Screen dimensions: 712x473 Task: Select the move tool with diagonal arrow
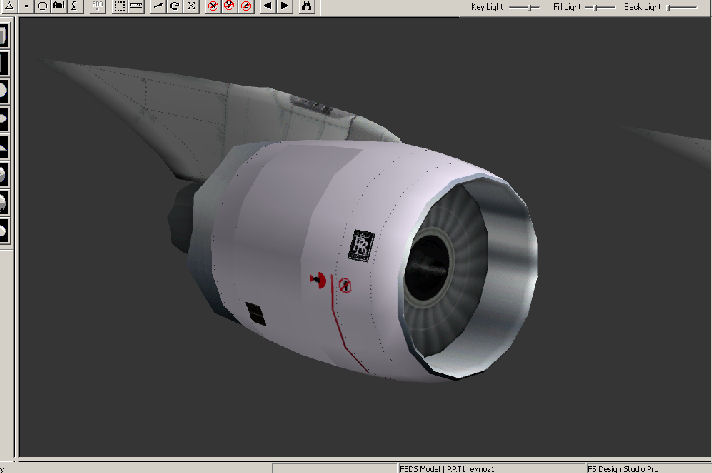pyautogui.click(x=158, y=6)
